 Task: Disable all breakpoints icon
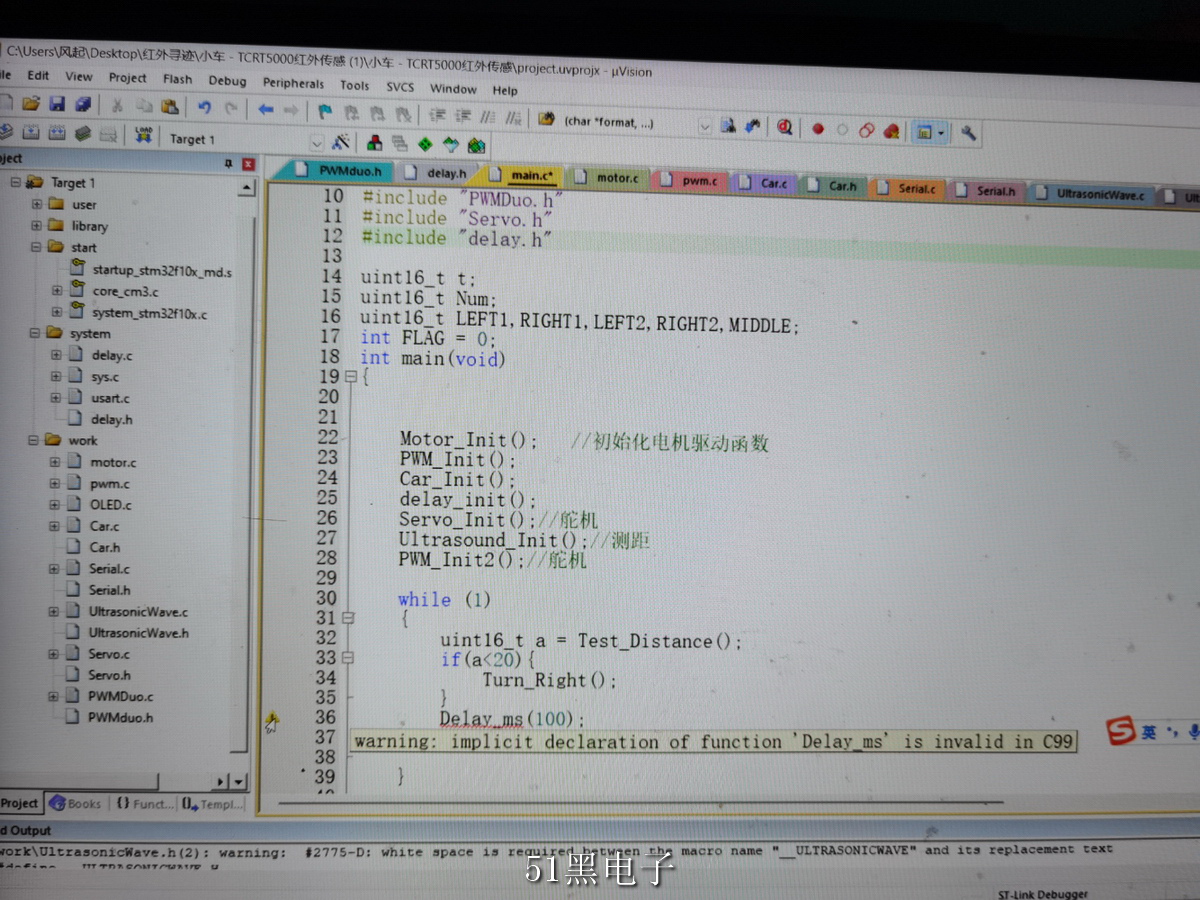(x=867, y=130)
